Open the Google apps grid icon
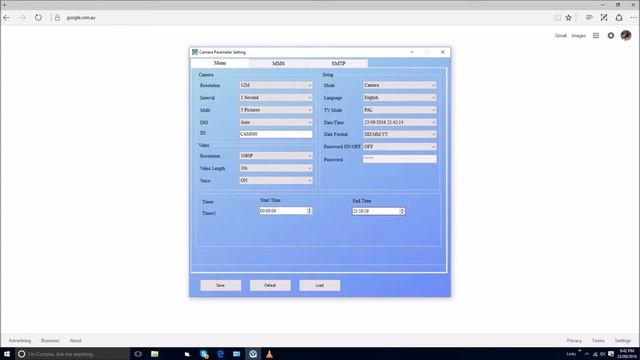Screen dimensions: 640x360 tap(596, 36)
